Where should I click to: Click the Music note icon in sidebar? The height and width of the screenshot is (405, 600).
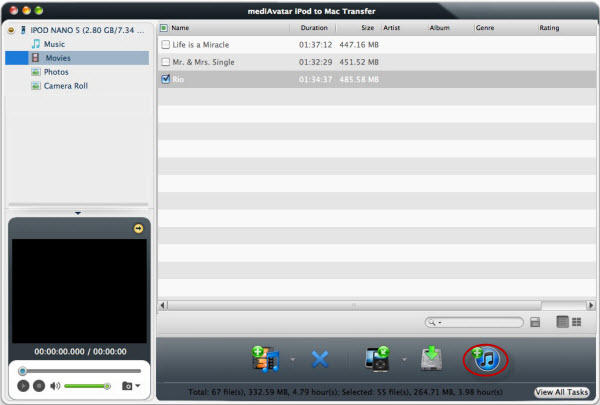pos(36,44)
